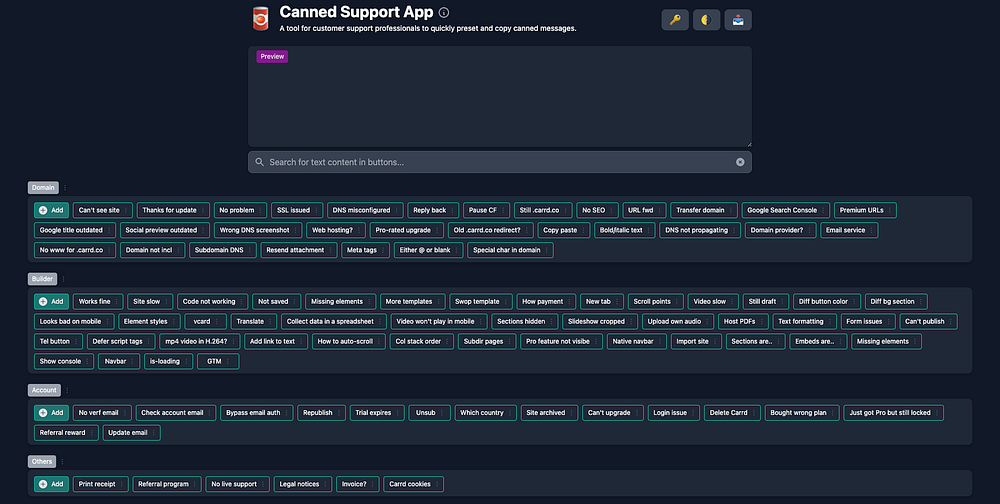The width and height of the screenshot is (1000, 504).
Task: Click the Can't publish button
Action: pyautogui.click(x=929, y=322)
